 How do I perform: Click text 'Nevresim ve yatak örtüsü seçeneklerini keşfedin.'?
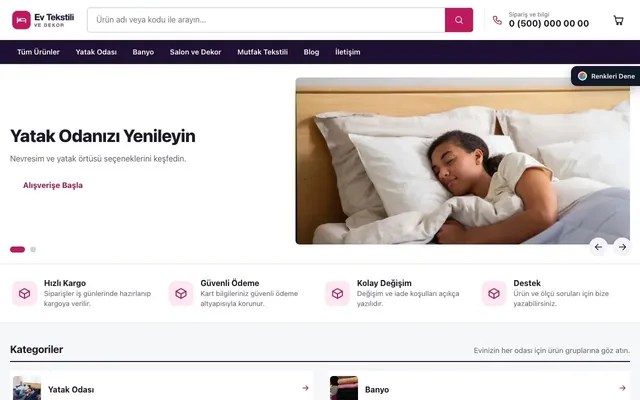pyautogui.click(x=98, y=158)
